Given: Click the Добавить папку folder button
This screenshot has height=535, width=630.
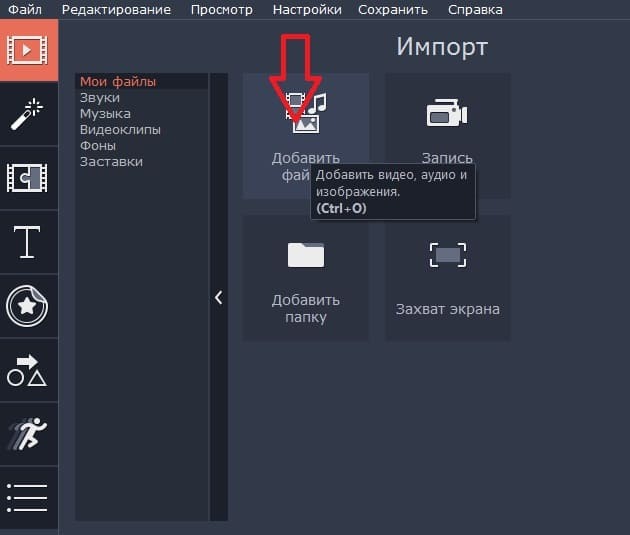Looking at the screenshot, I should coord(306,277).
